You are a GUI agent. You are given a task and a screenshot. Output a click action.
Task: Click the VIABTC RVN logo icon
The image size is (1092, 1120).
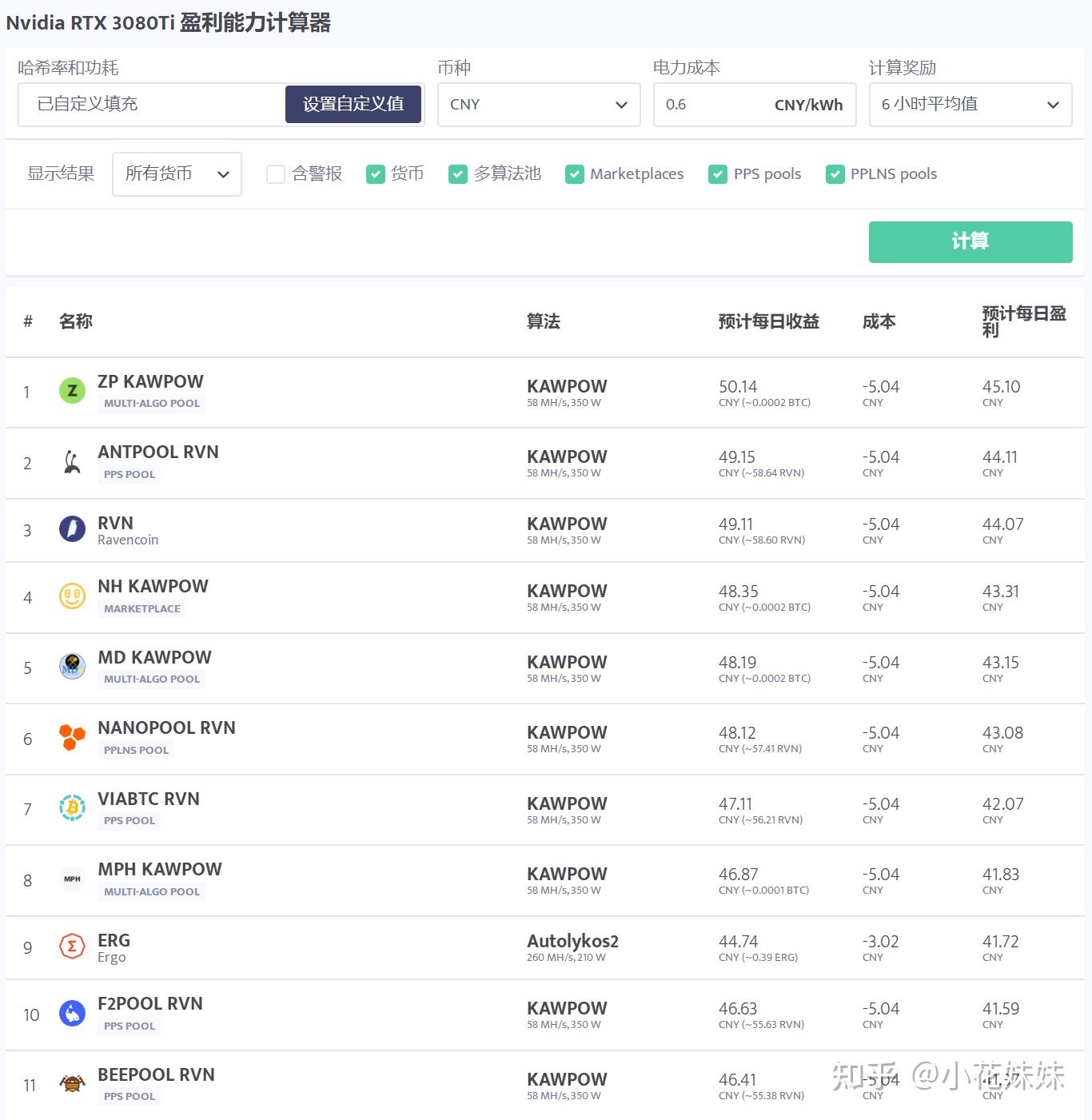pos(72,808)
